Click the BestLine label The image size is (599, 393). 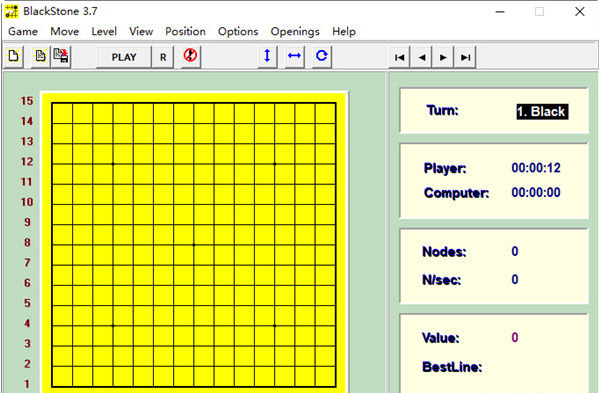(x=452, y=367)
